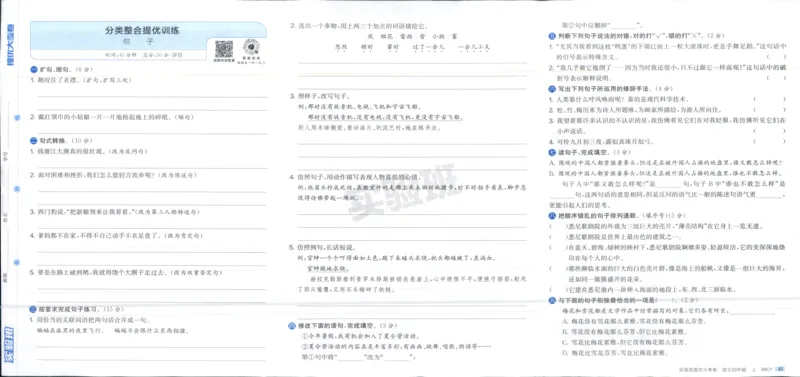Click the order bracket before 悉尼歌剧院是世界上最出色的建筑之一
This screenshot has width=800, height=377.
(559, 237)
